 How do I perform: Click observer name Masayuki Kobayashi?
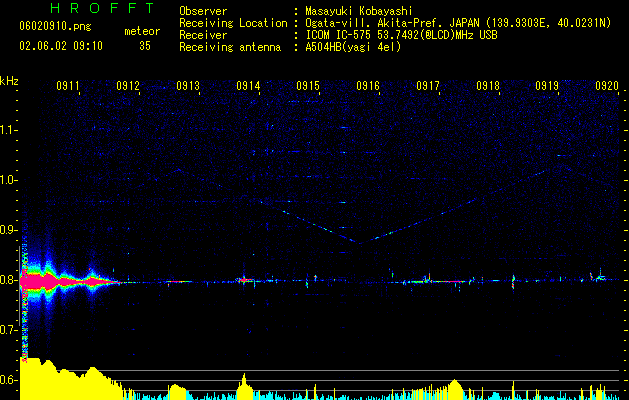click(x=359, y=11)
